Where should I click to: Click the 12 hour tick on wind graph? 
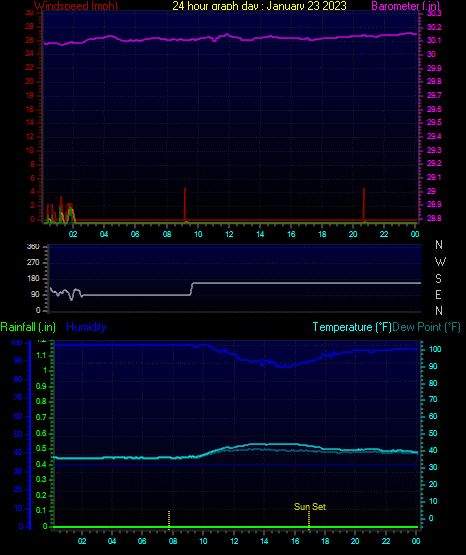[x=229, y=234]
